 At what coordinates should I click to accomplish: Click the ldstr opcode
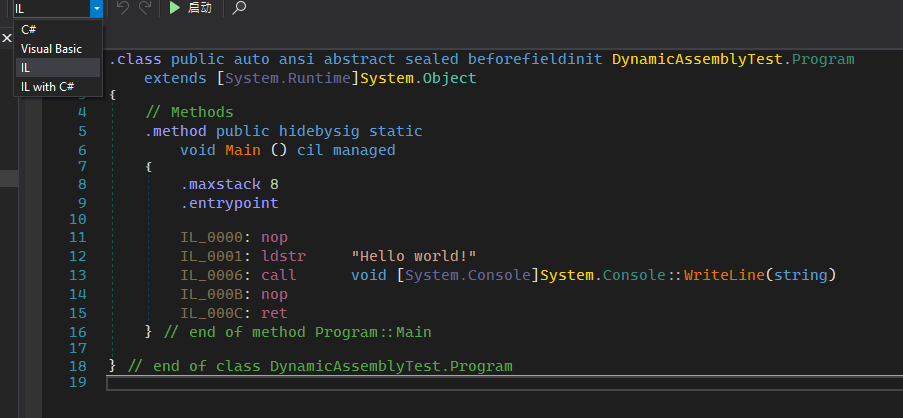point(283,257)
